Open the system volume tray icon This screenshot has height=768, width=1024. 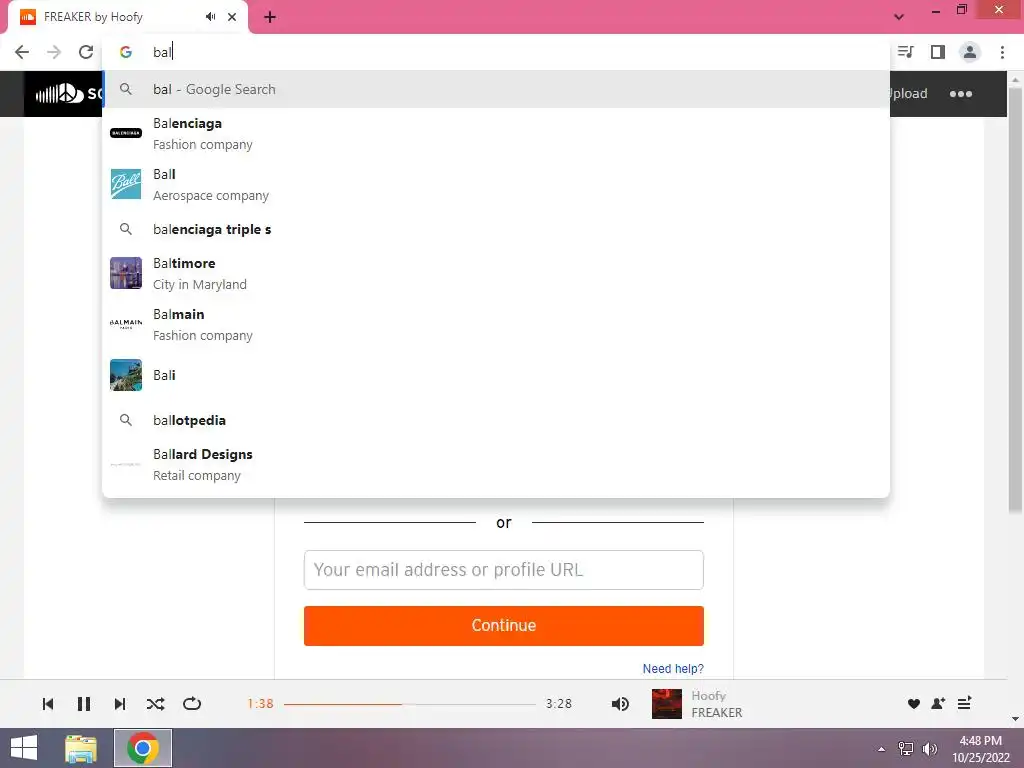pos(930,749)
